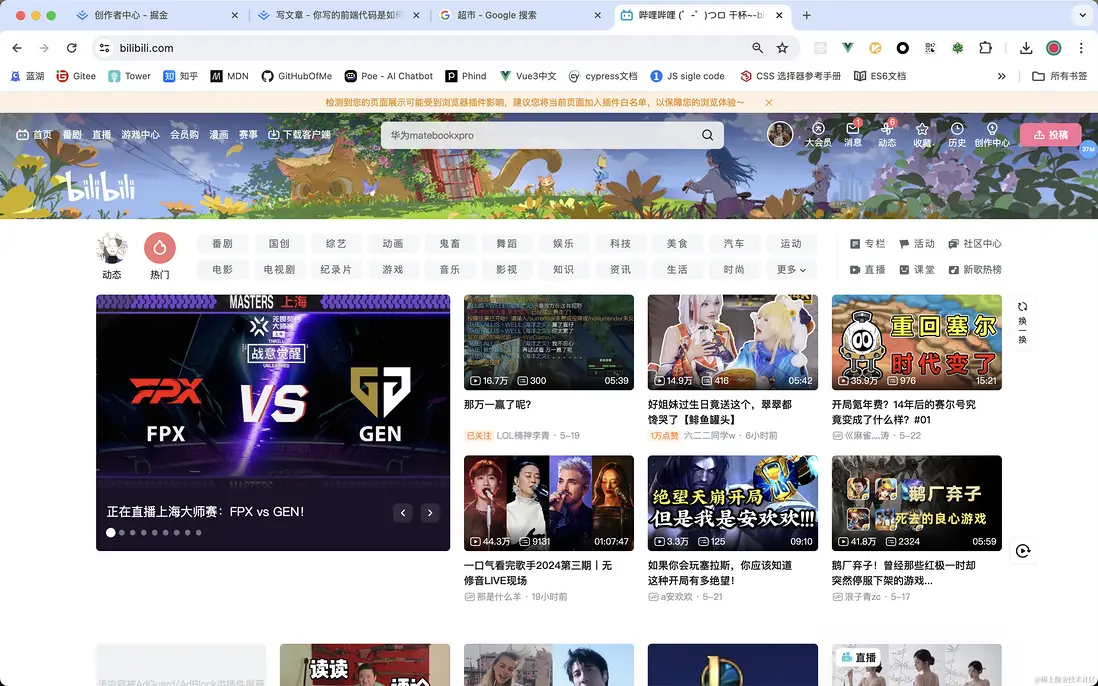The width and height of the screenshot is (1098, 686).
Task: Select the 舞蹈 category
Action: point(506,244)
